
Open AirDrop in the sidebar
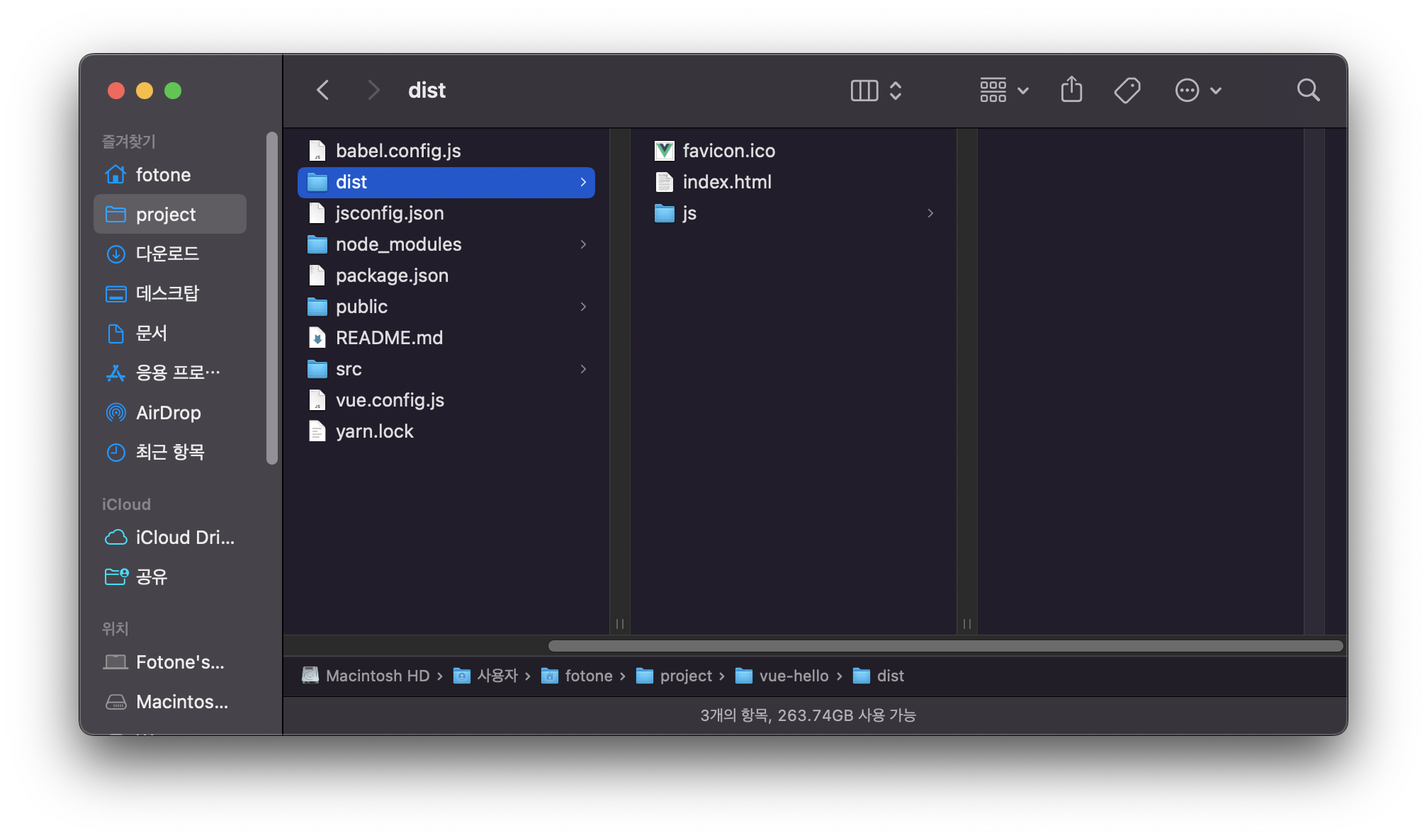tap(170, 412)
